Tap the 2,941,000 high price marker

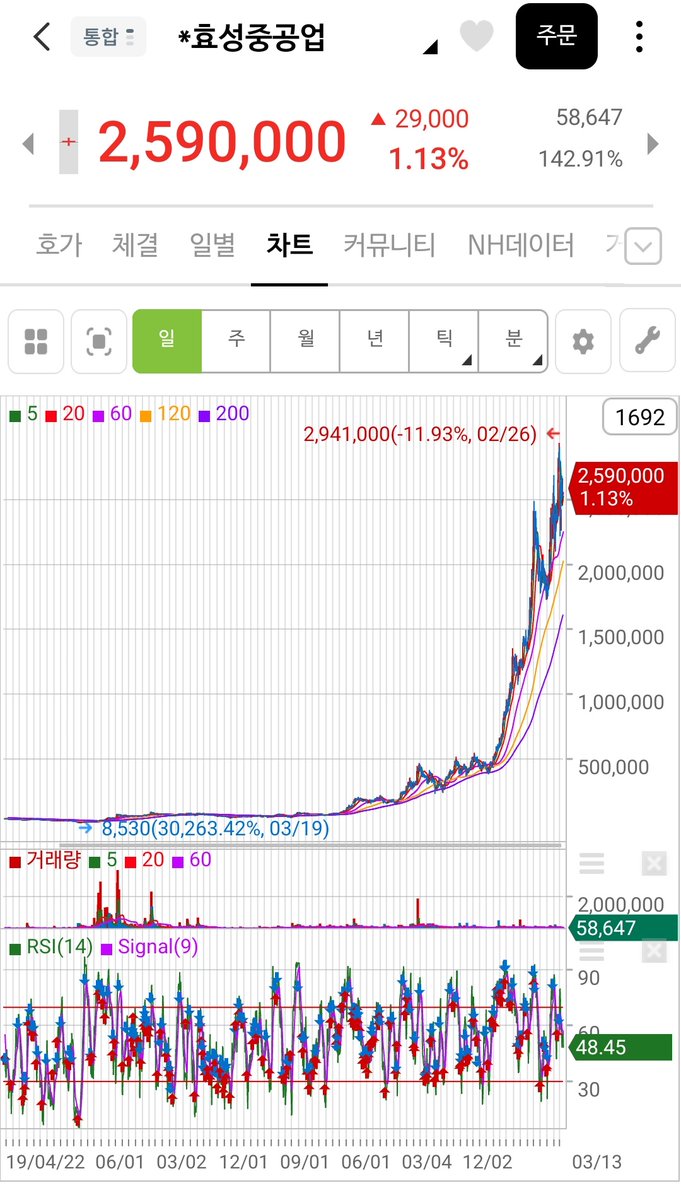(431, 434)
